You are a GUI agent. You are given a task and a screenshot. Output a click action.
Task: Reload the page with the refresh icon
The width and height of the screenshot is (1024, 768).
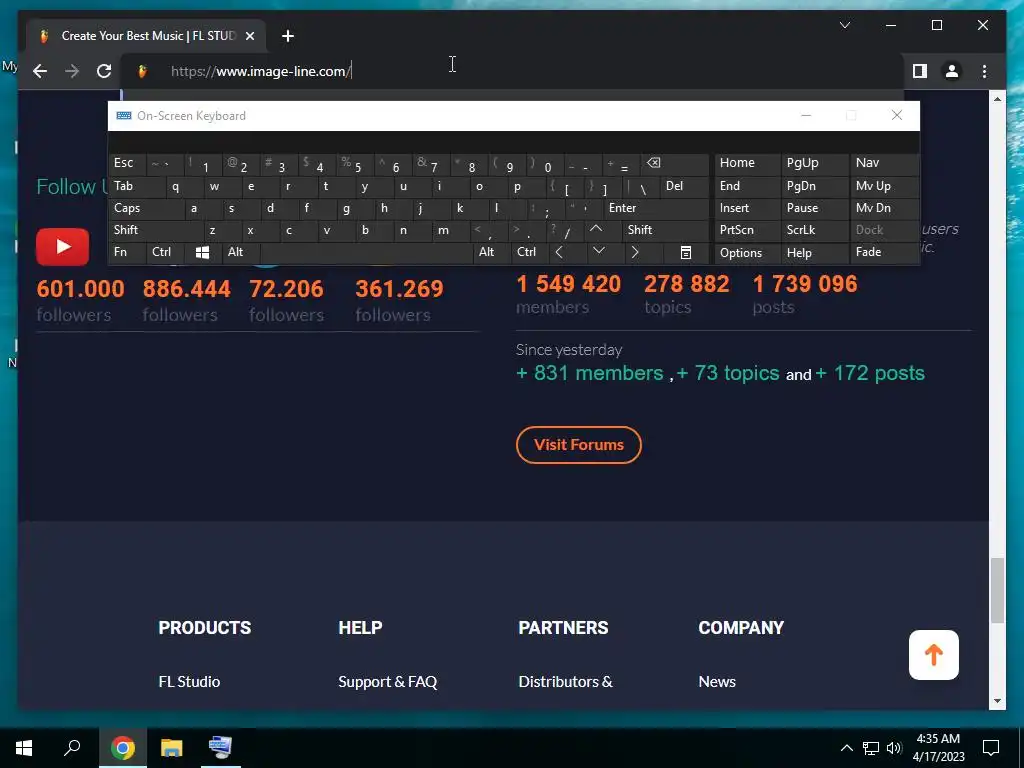(x=104, y=71)
